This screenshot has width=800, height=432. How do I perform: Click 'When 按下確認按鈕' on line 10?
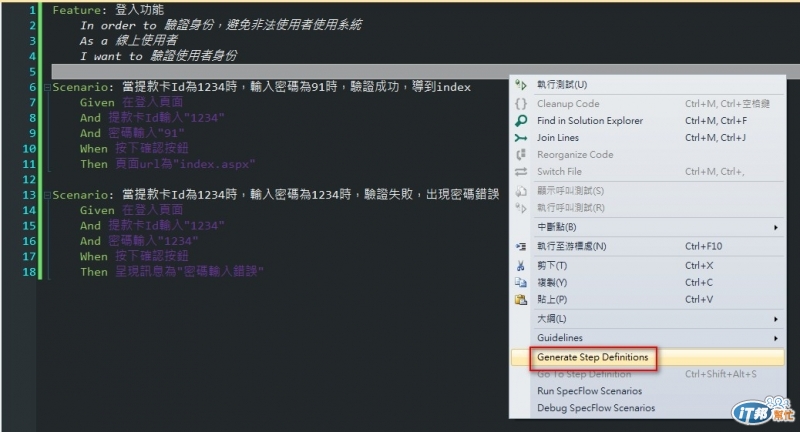(134, 148)
